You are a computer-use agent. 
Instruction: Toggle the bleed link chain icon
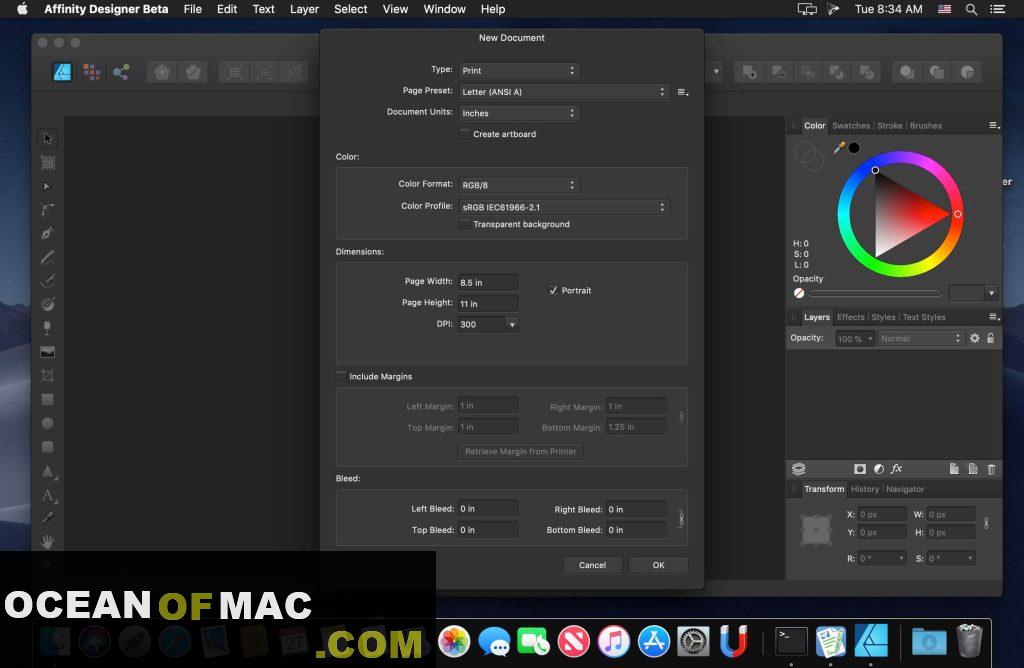click(x=680, y=519)
